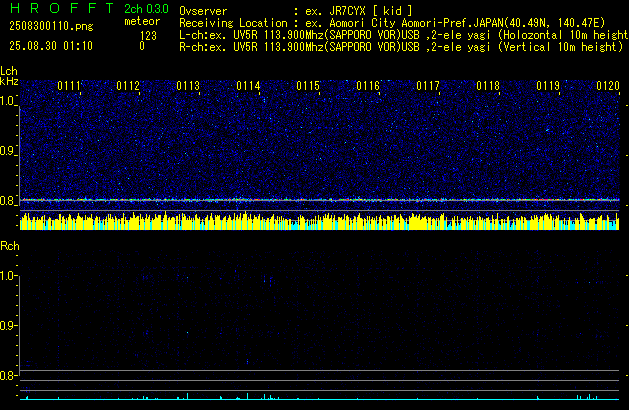Click time marker 0111

(x=69, y=86)
